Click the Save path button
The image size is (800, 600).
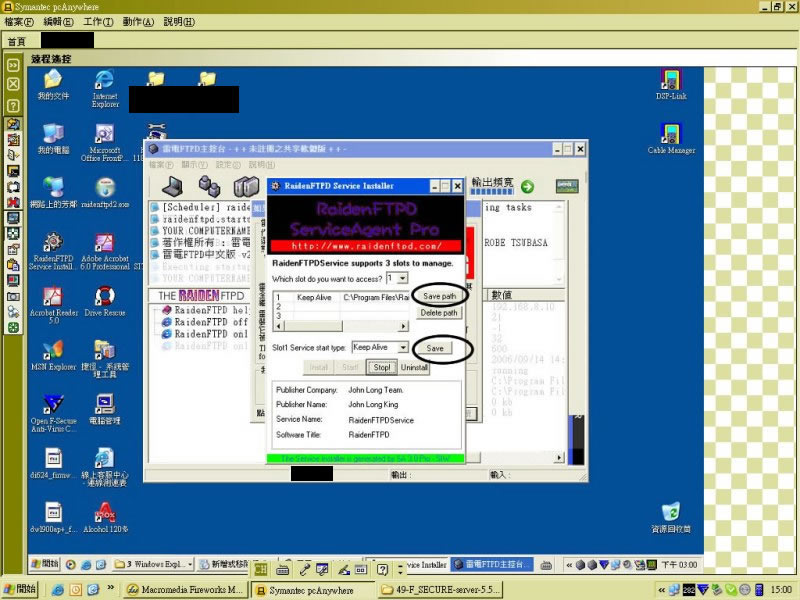(x=439, y=296)
